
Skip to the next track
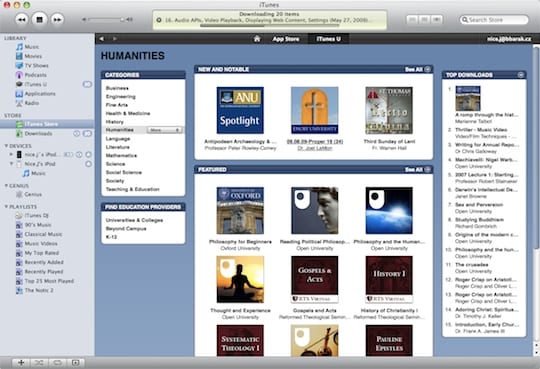(x=57, y=20)
